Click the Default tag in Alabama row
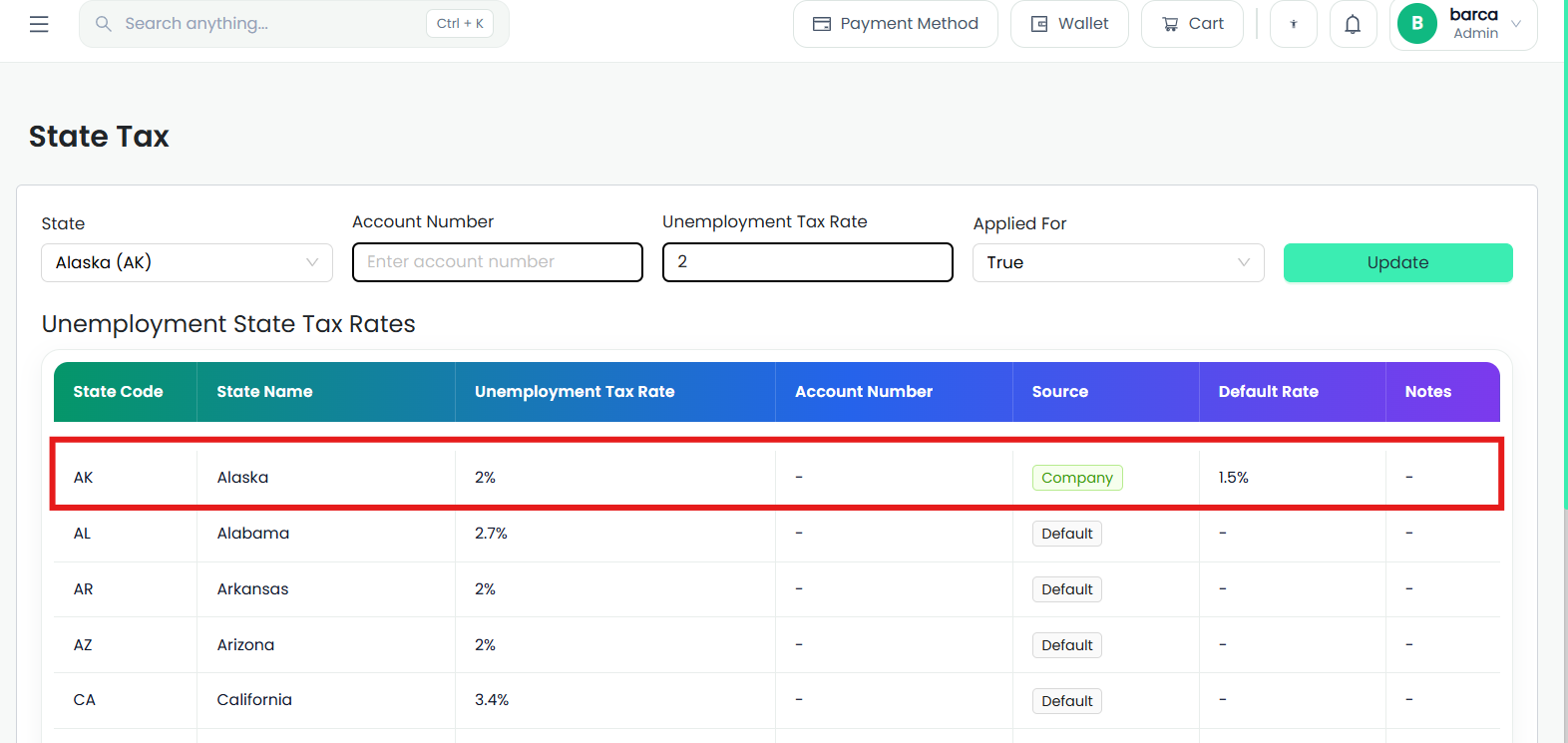Screen dimensions: 1568x743 pyautogui.click(x=1067, y=534)
